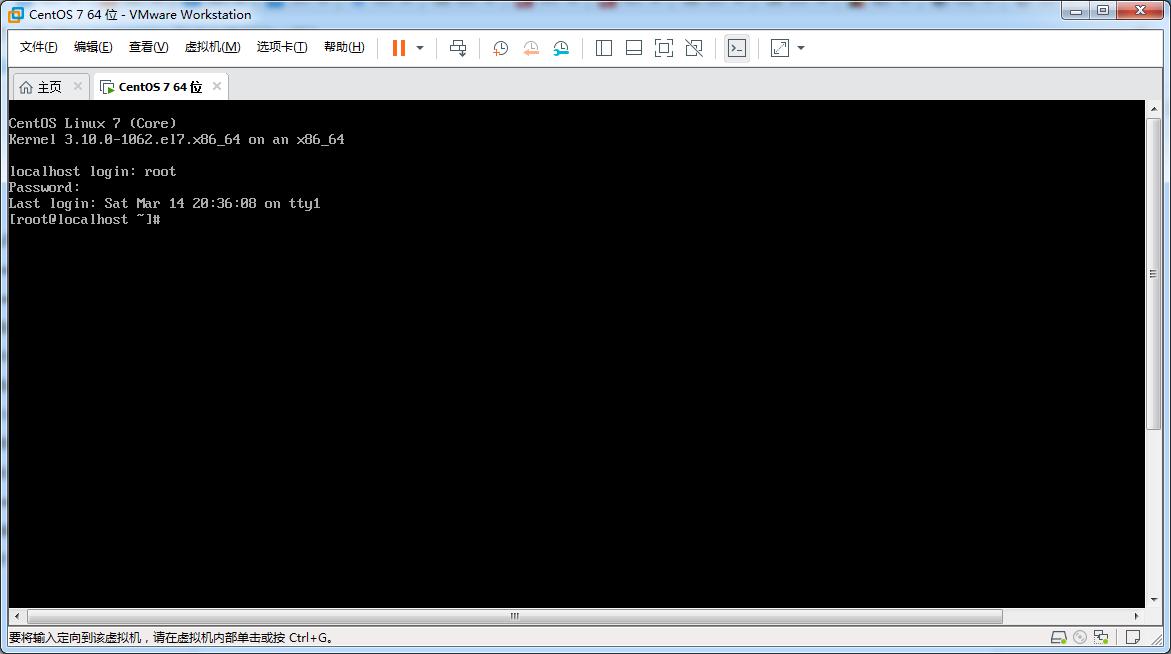
Task: Revert the virtual machine to its snapshot
Action: 530,47
